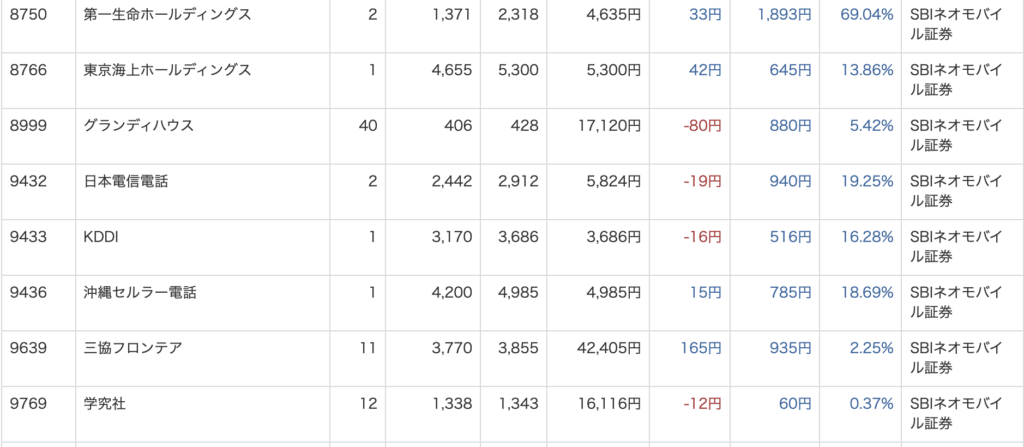Click stock code 8750 cell
The height and width of the screenshot is (447, 1024).
pyautogui.click(x=28, y=14)
